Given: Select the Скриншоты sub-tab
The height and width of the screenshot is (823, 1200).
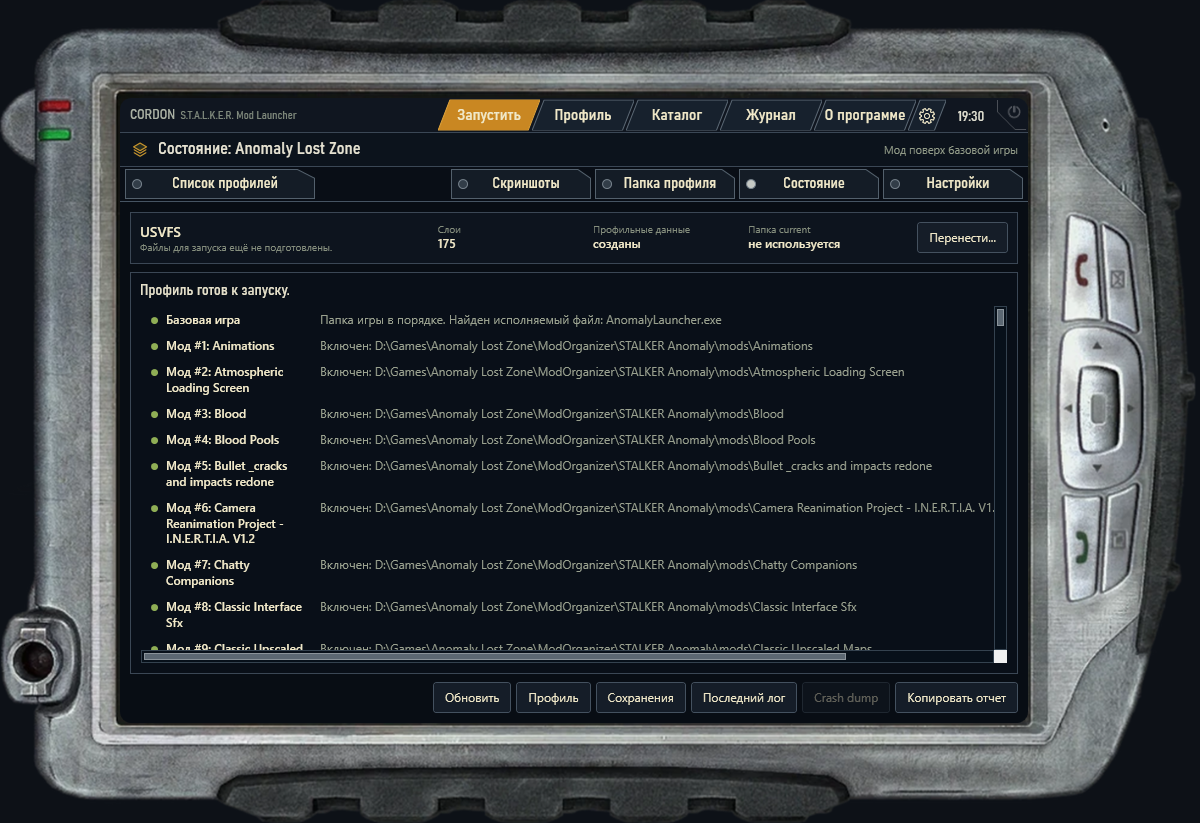Looking at the screenshot, I should (521, 184).
